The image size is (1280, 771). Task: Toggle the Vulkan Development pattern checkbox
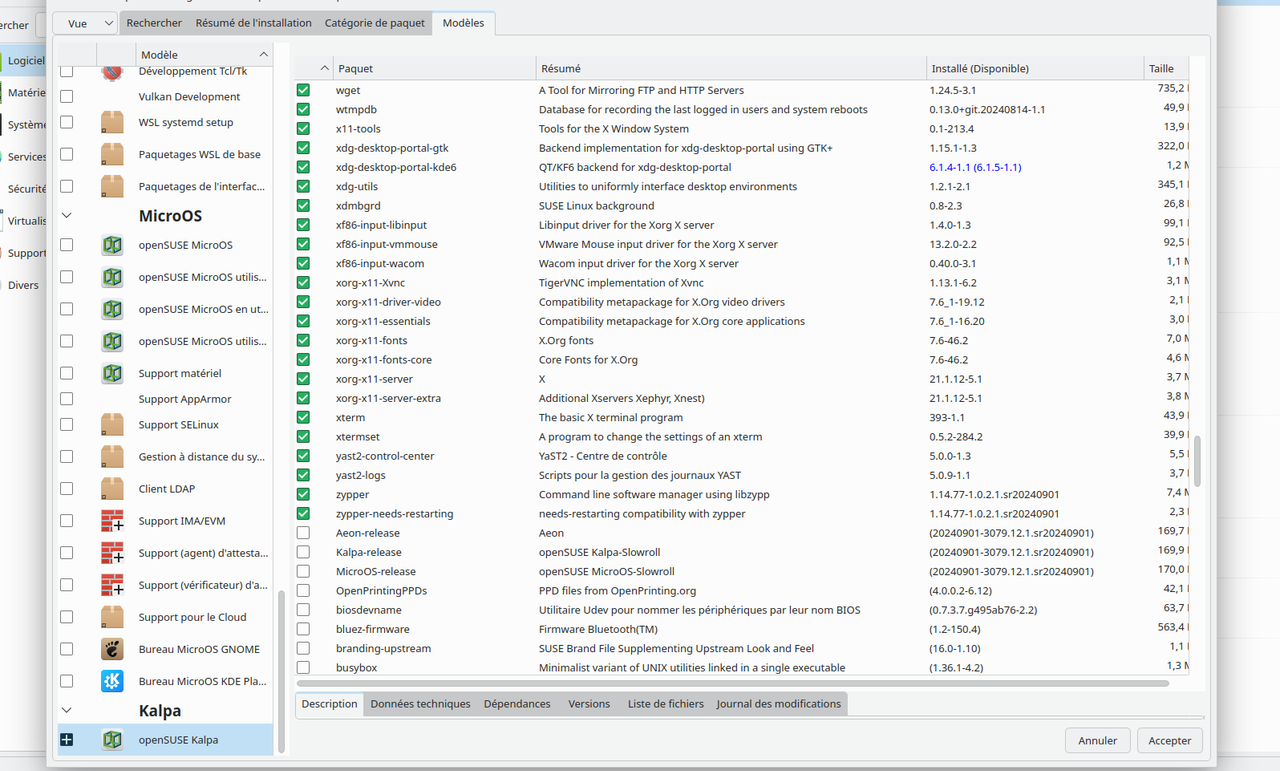click(67, 97)
